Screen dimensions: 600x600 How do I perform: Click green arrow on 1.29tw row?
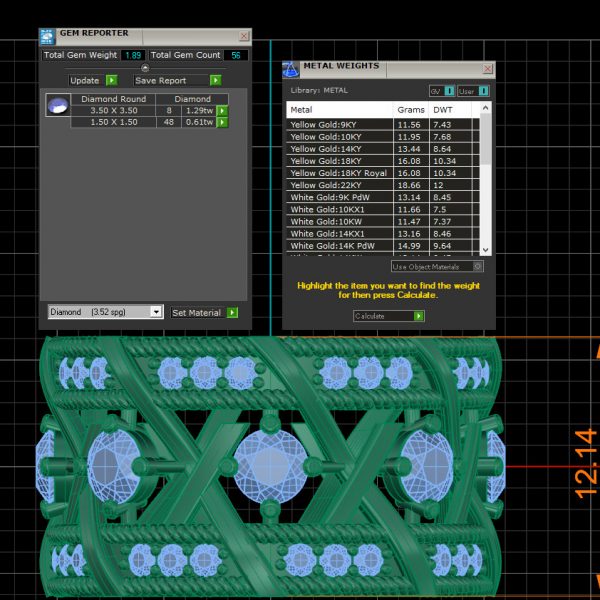point(222,110)
